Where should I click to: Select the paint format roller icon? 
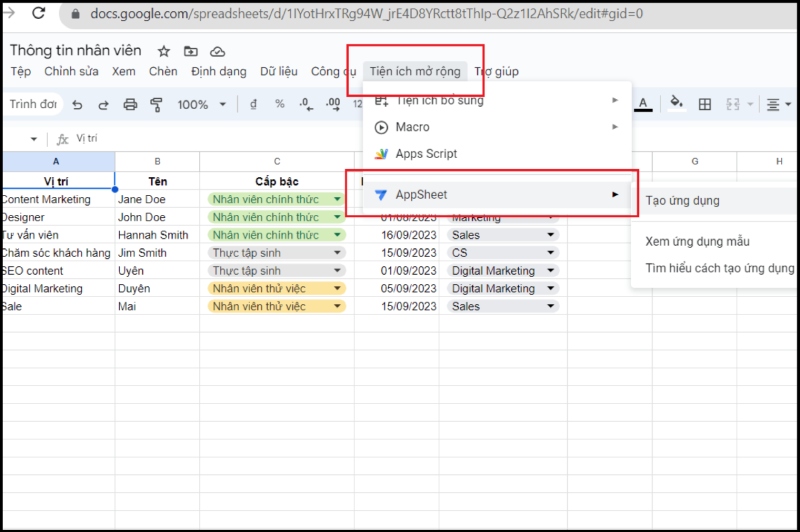pos(156,105)
